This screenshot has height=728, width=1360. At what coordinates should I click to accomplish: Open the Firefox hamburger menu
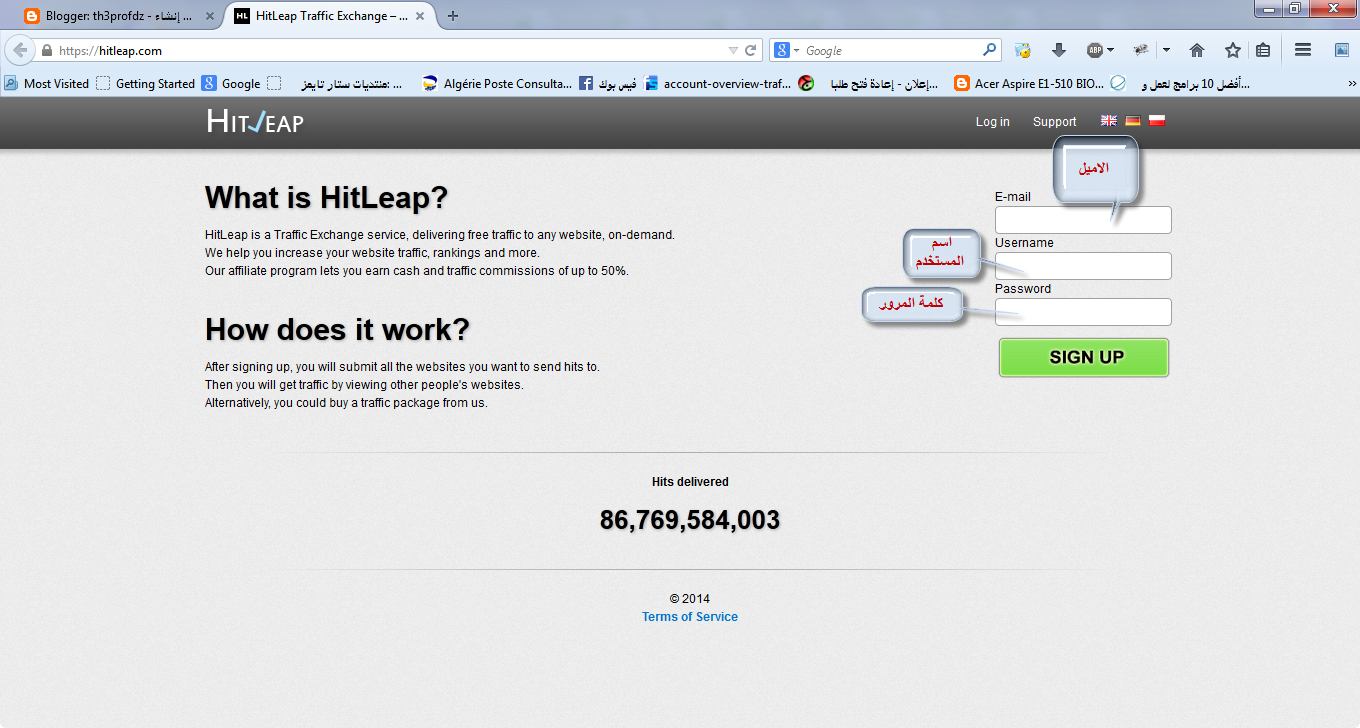tap(1303, 50)
